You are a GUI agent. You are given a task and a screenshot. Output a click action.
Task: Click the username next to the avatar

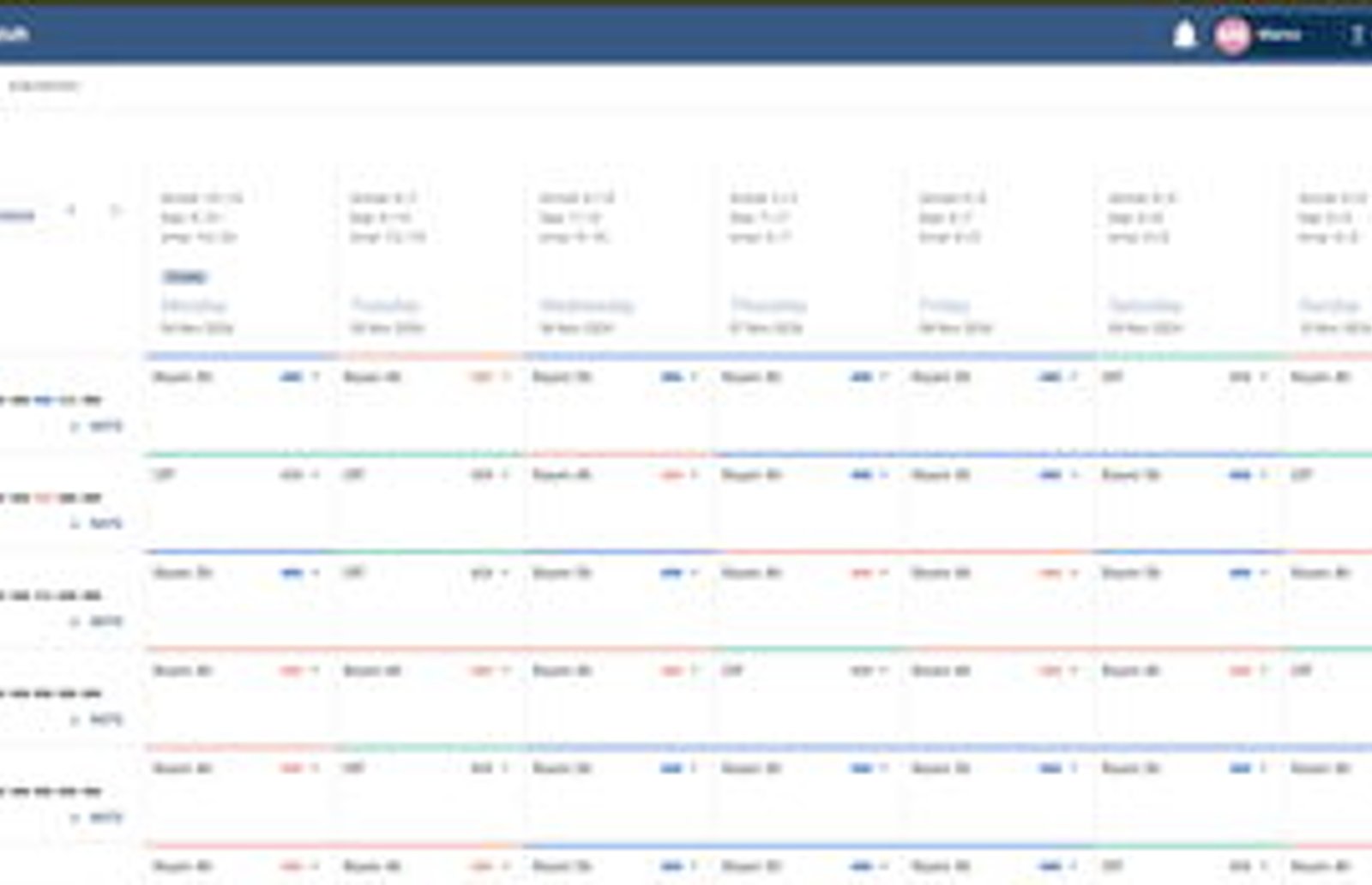coord(1279,35)
